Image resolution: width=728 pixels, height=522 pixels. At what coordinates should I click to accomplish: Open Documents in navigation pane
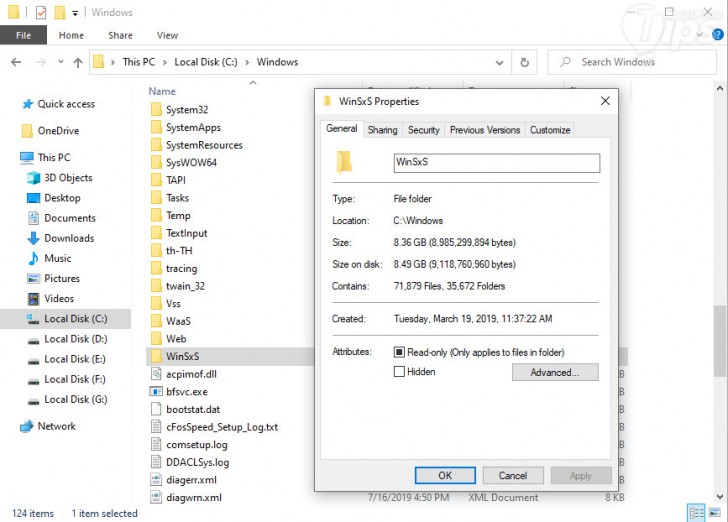(x=61, y=218)
